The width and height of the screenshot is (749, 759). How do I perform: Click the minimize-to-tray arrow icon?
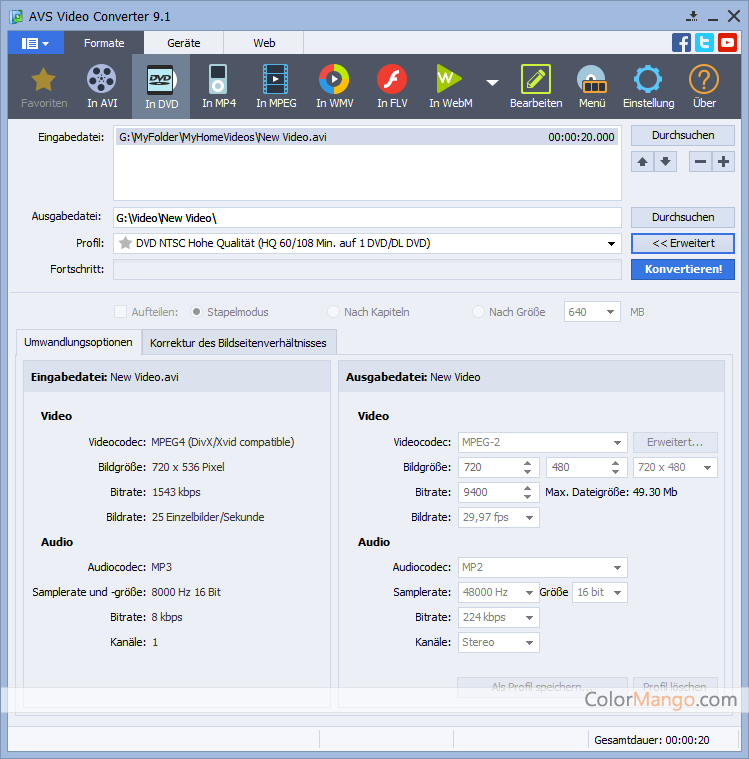coord(692,16)
